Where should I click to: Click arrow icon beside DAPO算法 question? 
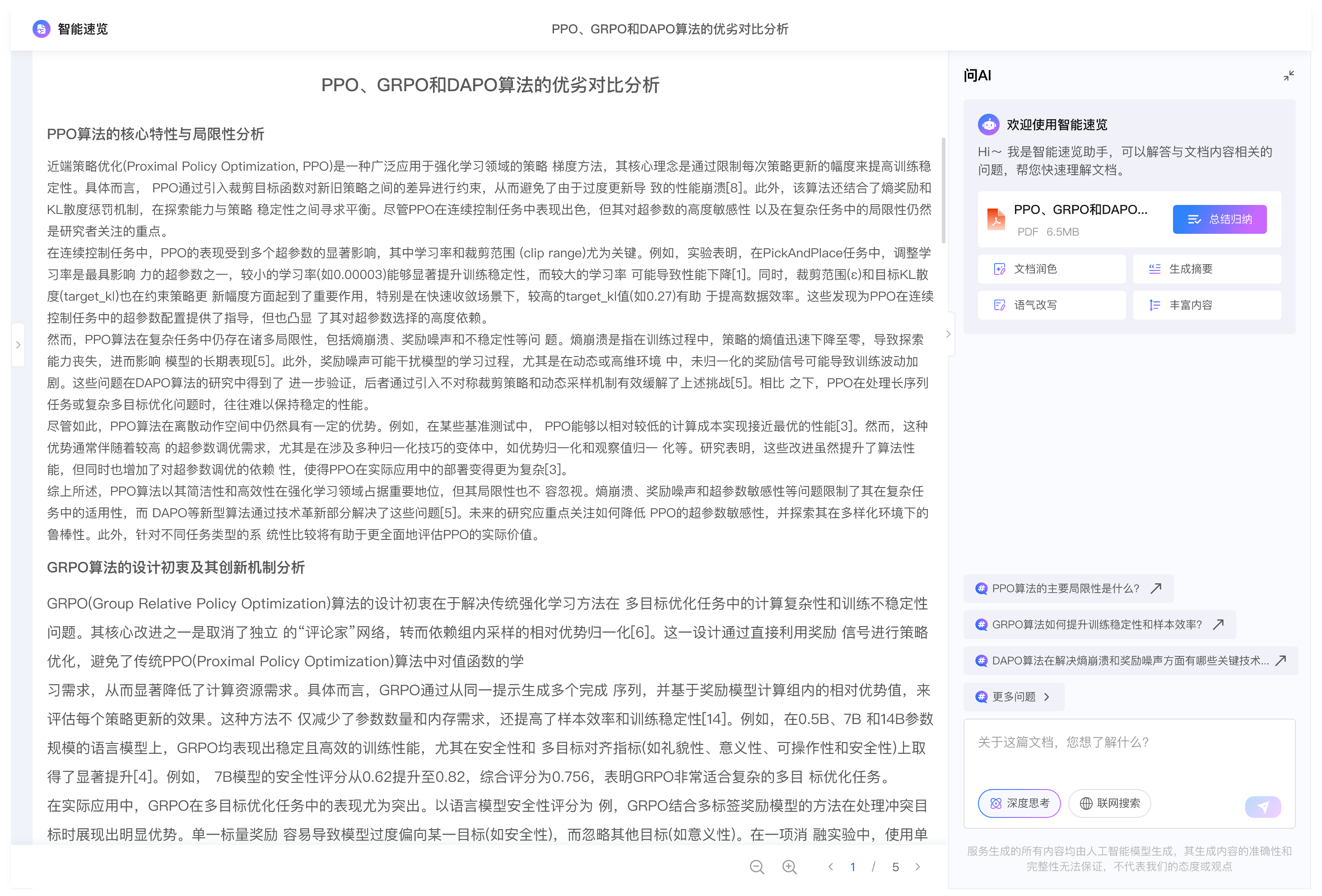1280,661
